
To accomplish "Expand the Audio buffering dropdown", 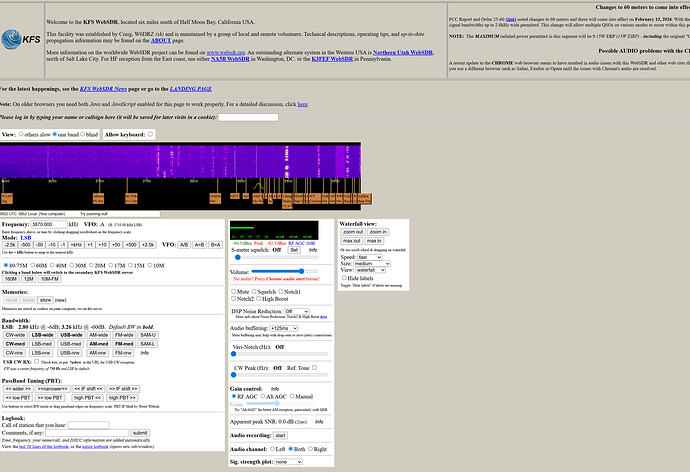I will tap(284, 328).
